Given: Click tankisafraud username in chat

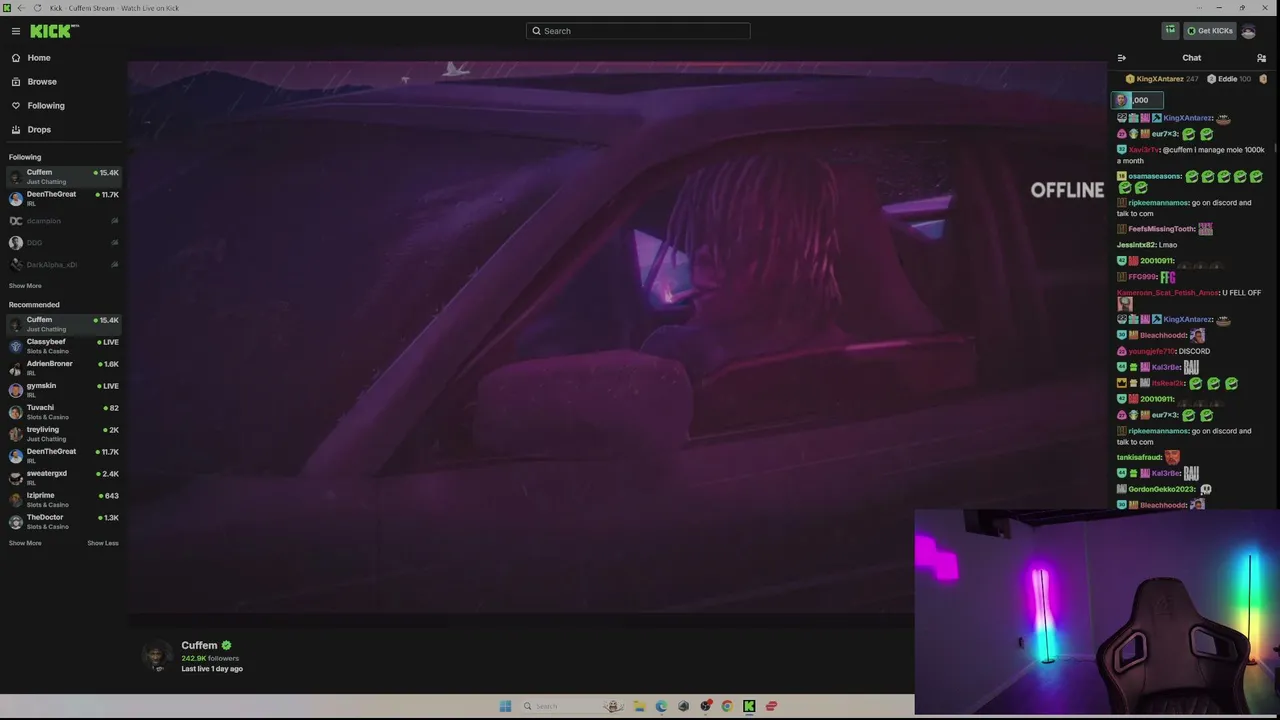Looking at the screenshot, I should (1140, 458).
